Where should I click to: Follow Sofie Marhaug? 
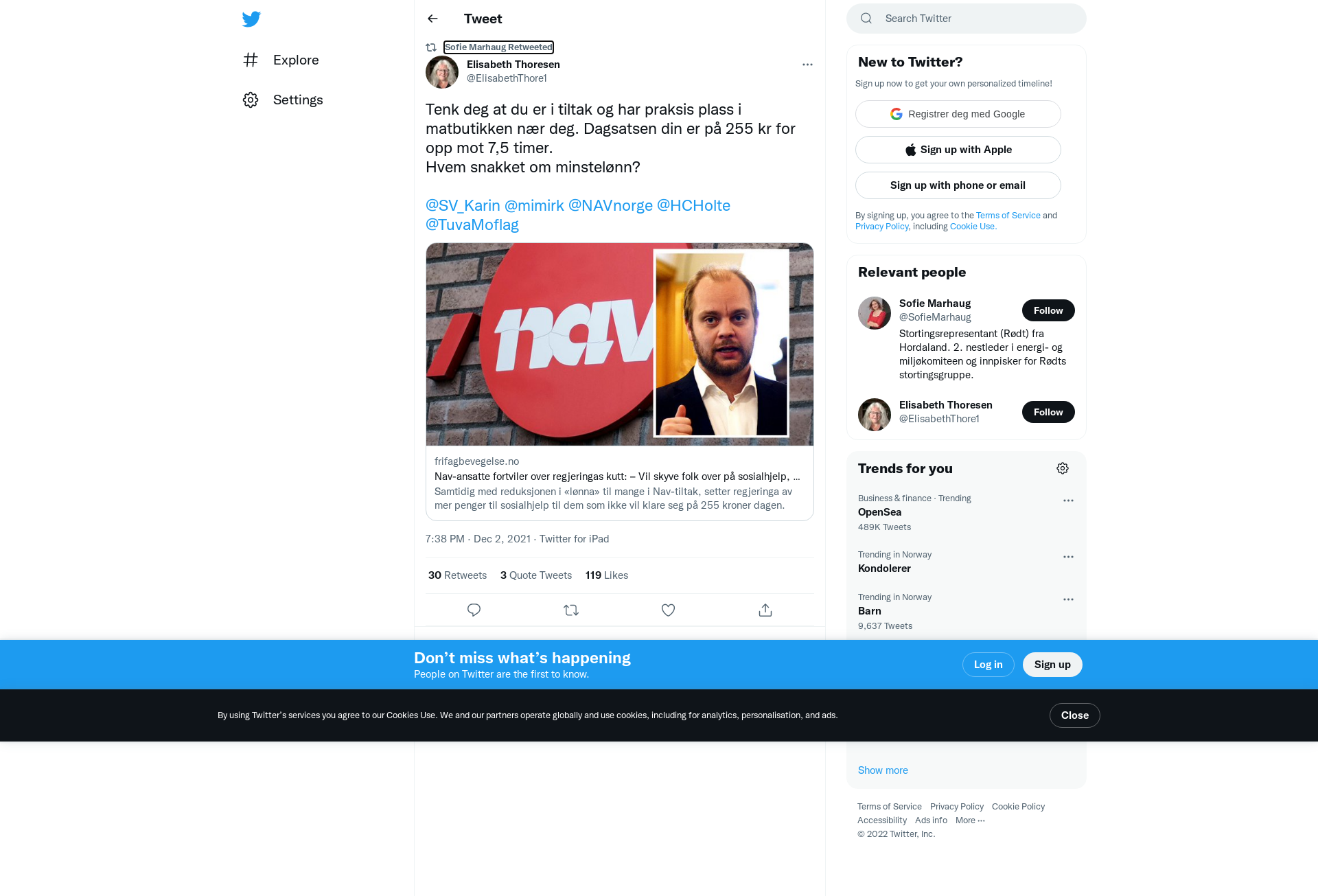(x=1048, y=310)
